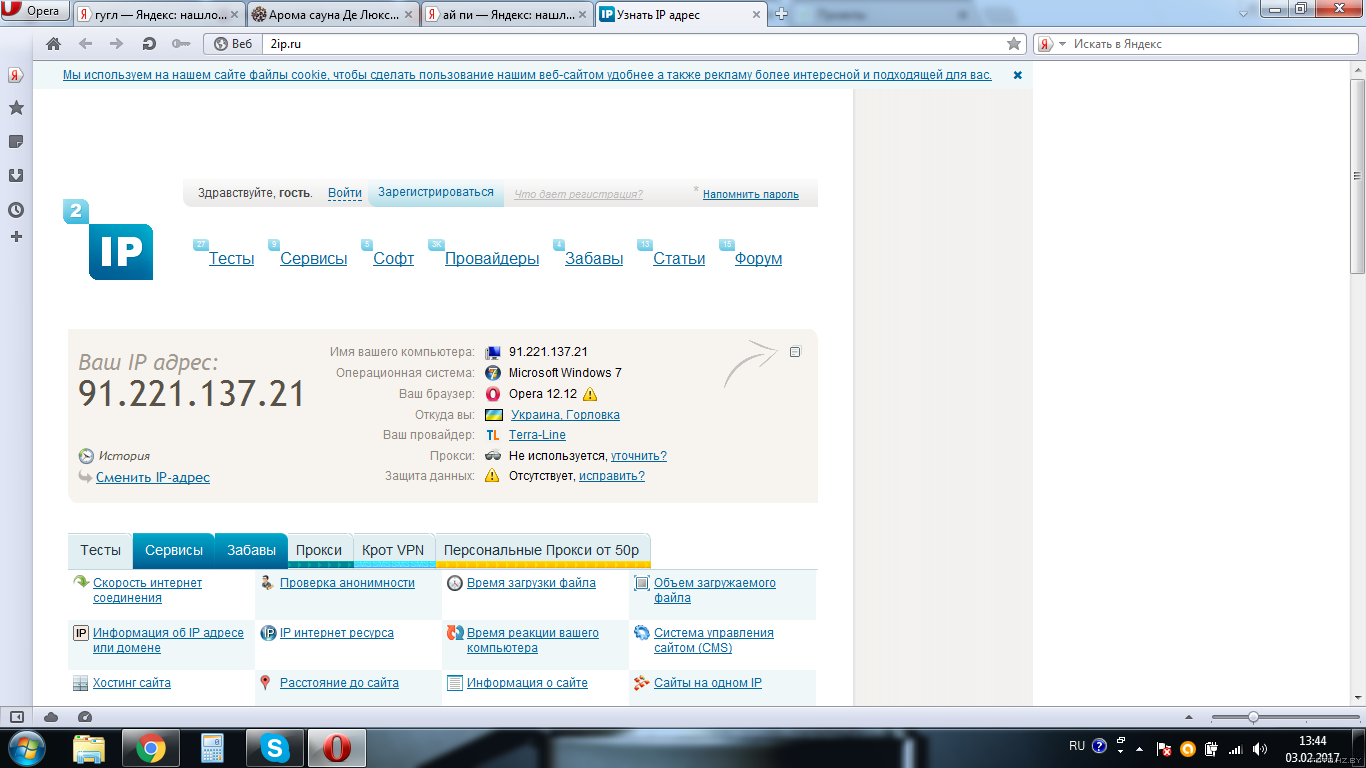Click the Зарегистрироваться button

pos(436,192)
